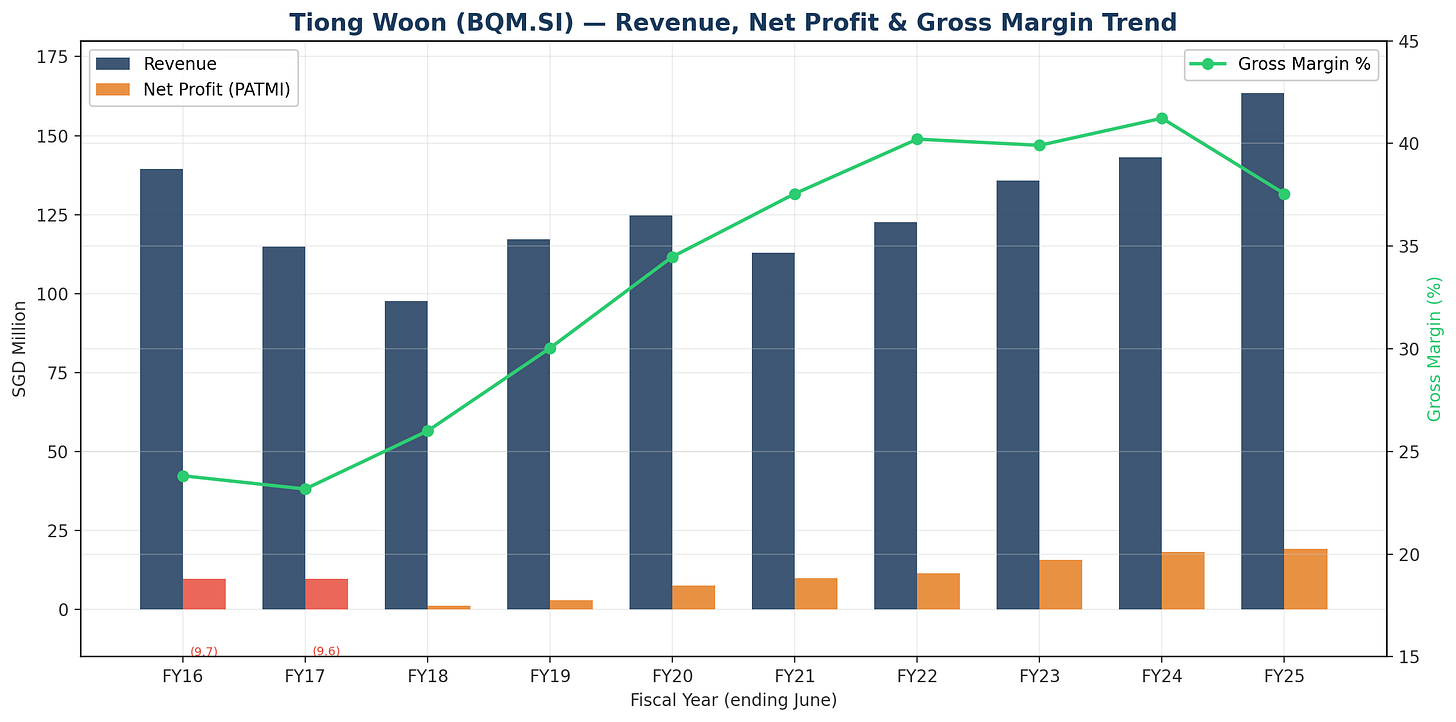Viewport: 1456px width, 722px height.
Task: Click the FY24 Revenue bar
Action: (x=1140, y=383)
